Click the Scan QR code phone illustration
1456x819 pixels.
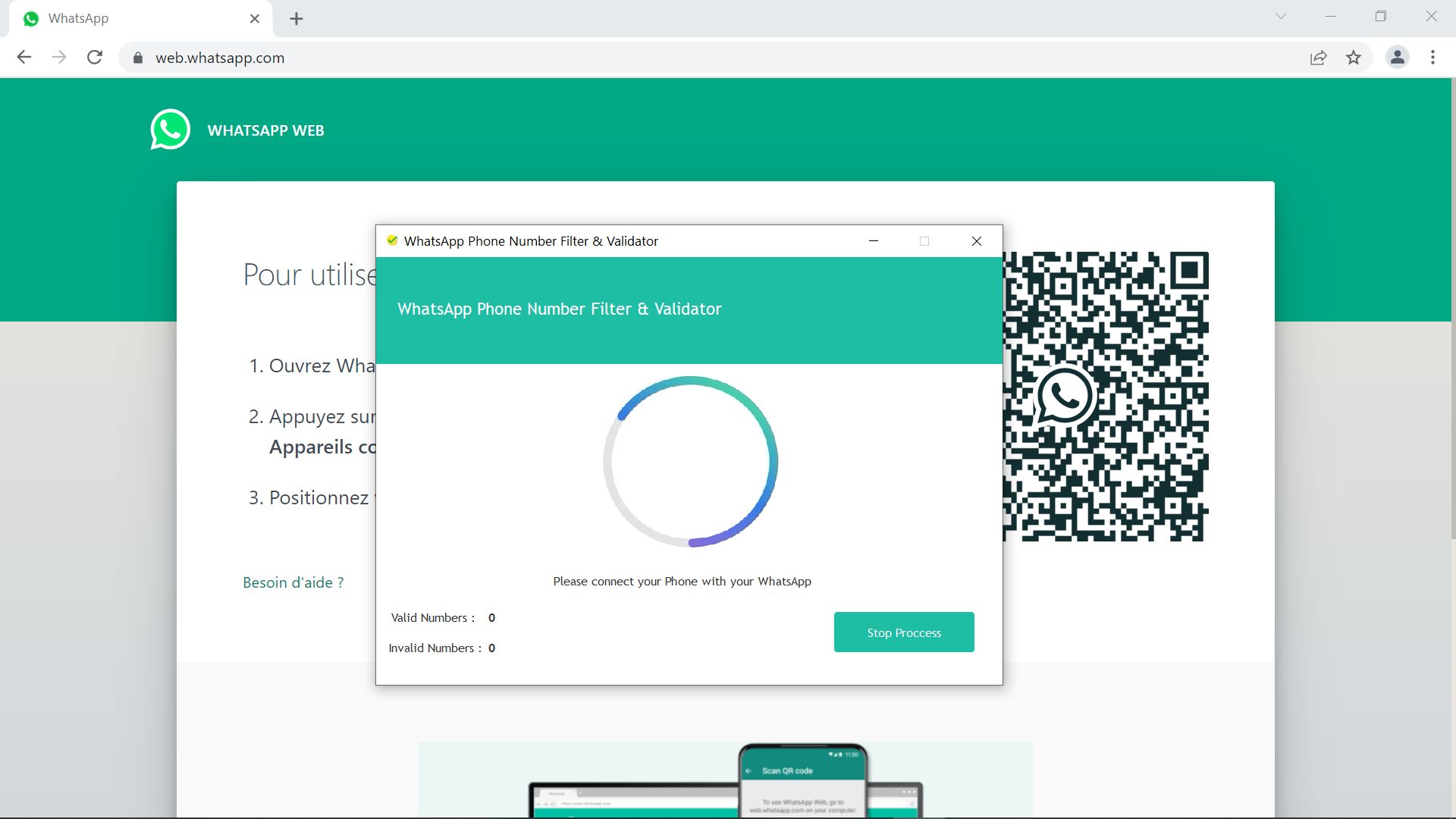pyautogui.click(x=803, y=781)
